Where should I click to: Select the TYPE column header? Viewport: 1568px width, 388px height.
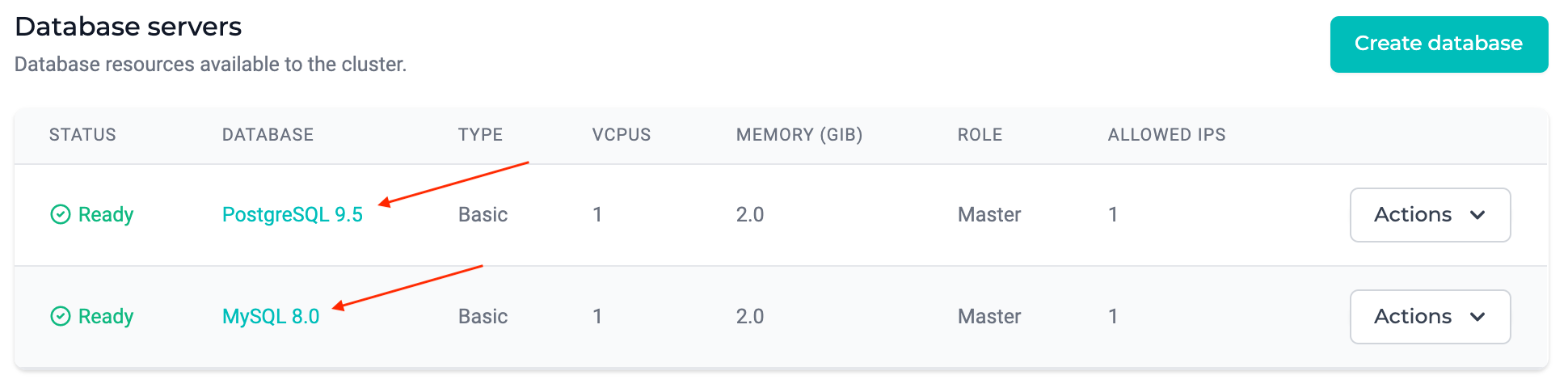pos(480,135)
